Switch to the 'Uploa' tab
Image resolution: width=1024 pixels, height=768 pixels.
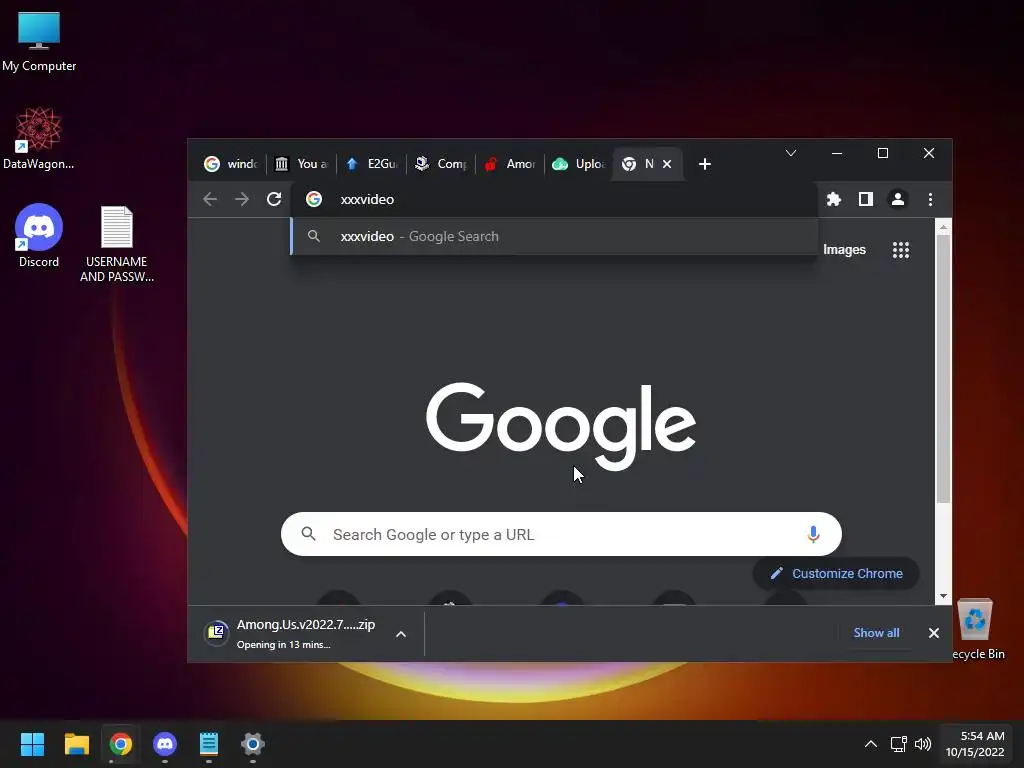tap(579, 164)
